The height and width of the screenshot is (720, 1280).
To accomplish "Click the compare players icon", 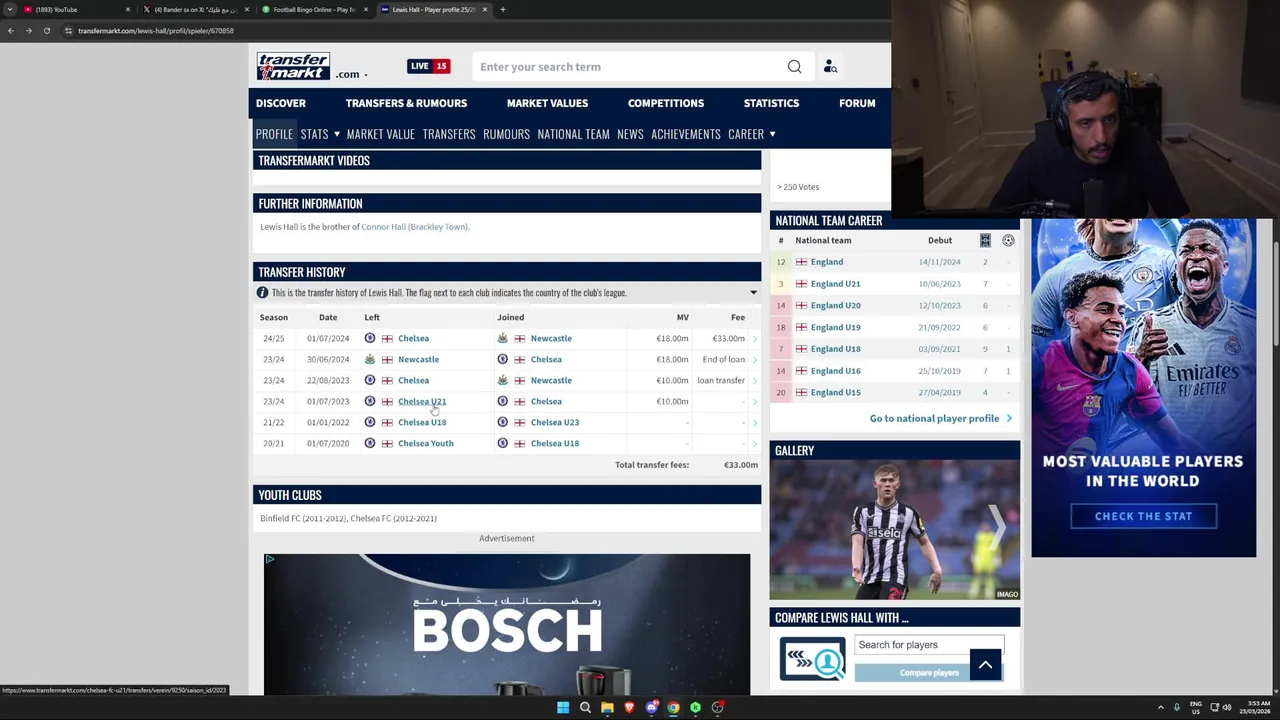I will [812, 659].
